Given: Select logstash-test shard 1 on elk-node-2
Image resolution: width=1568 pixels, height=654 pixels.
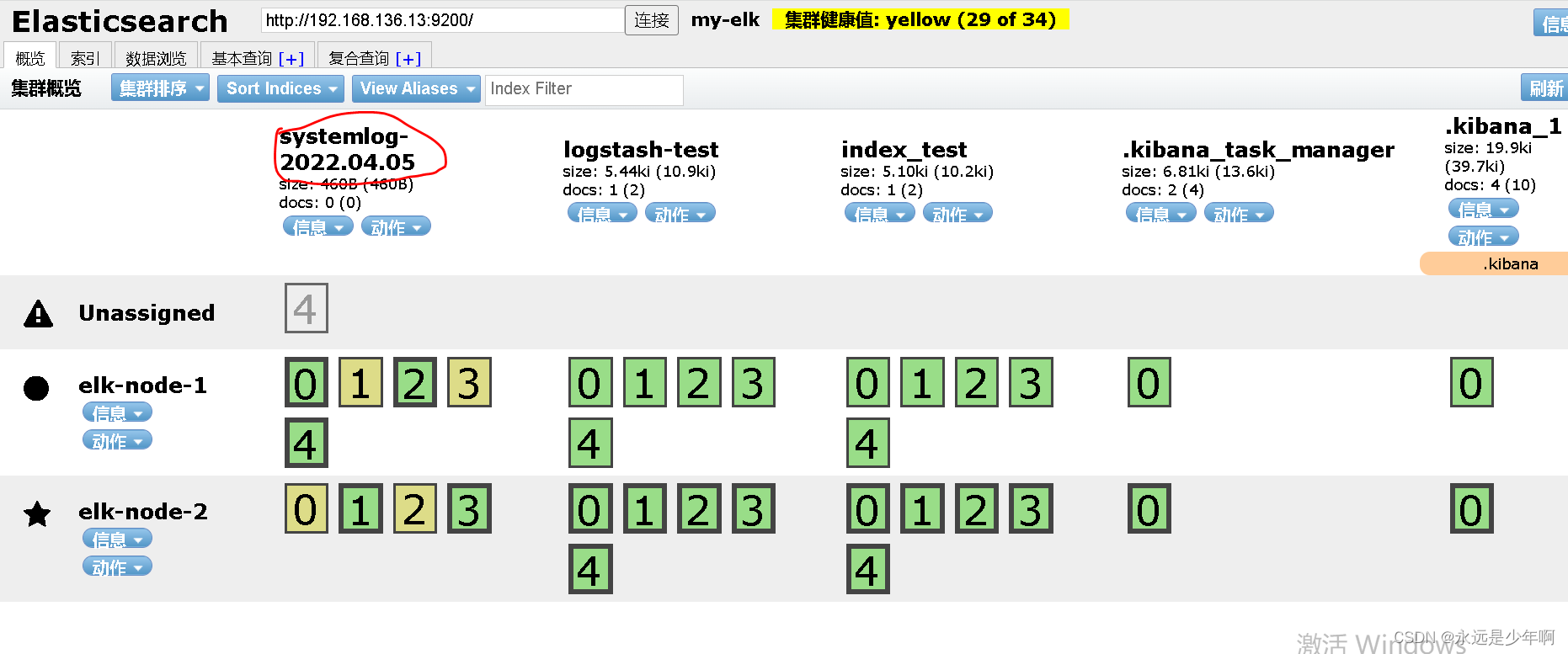Looking at the screenshot, I should pyautogui.click(x=645, y=508).
